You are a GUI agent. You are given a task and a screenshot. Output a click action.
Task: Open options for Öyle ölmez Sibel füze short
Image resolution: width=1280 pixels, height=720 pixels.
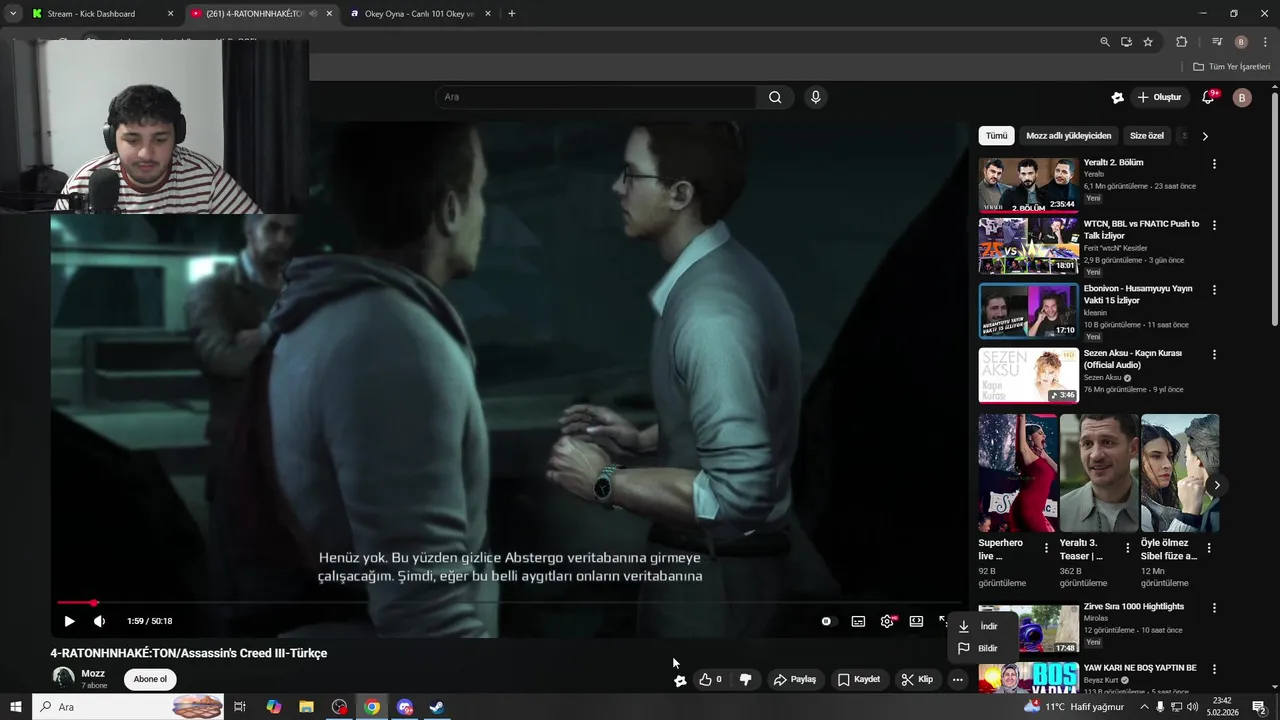coord(1209,548)
